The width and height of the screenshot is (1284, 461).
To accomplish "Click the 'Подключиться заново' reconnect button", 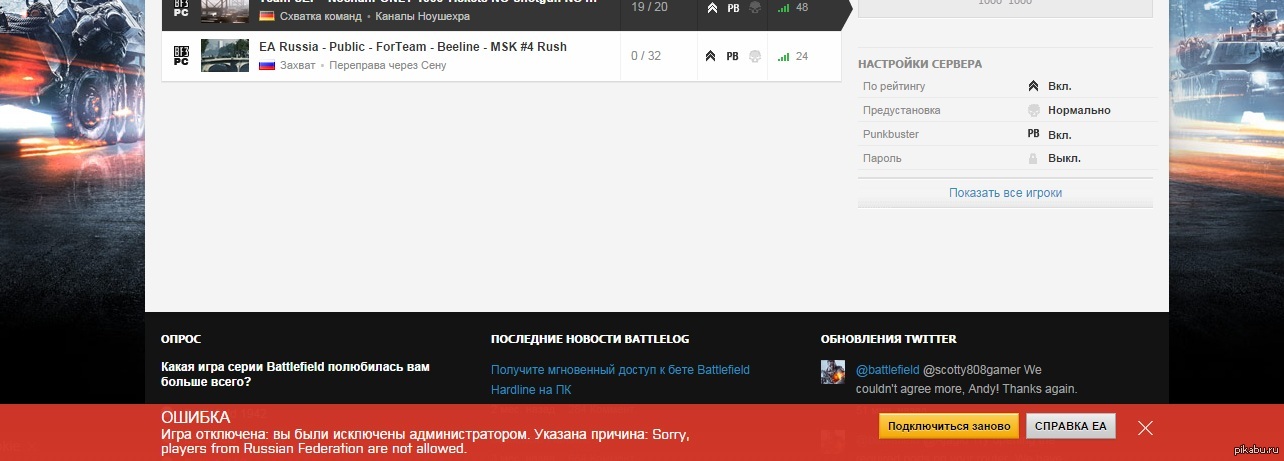I will pyautogui.click(x=949, y=426).
